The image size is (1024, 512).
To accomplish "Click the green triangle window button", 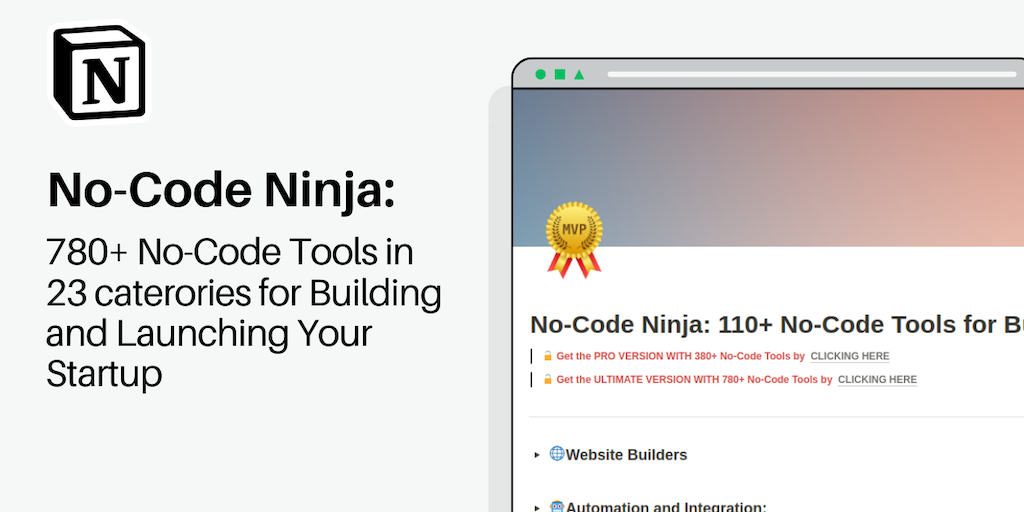I will [x=579, y=74].
